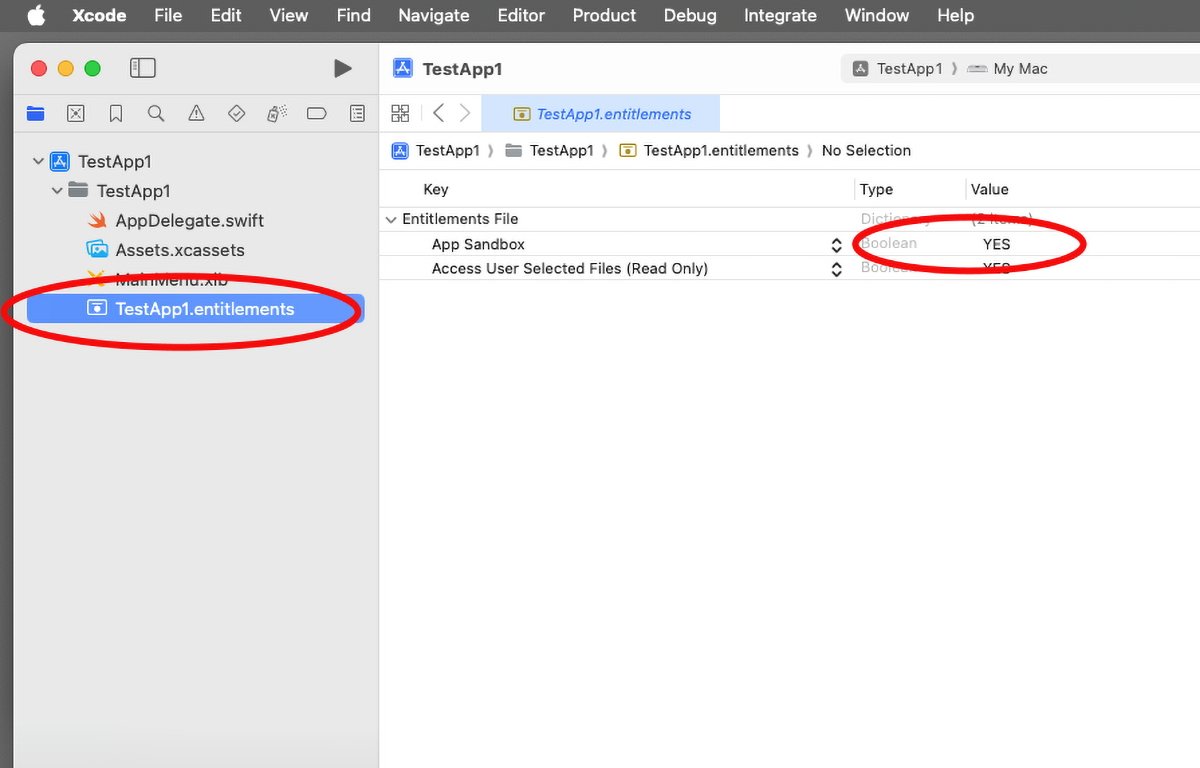Toggle the navigator sidebar visibility
Image resolution: width=1200 pixels, height=768 pixels.
coord(143,67)
